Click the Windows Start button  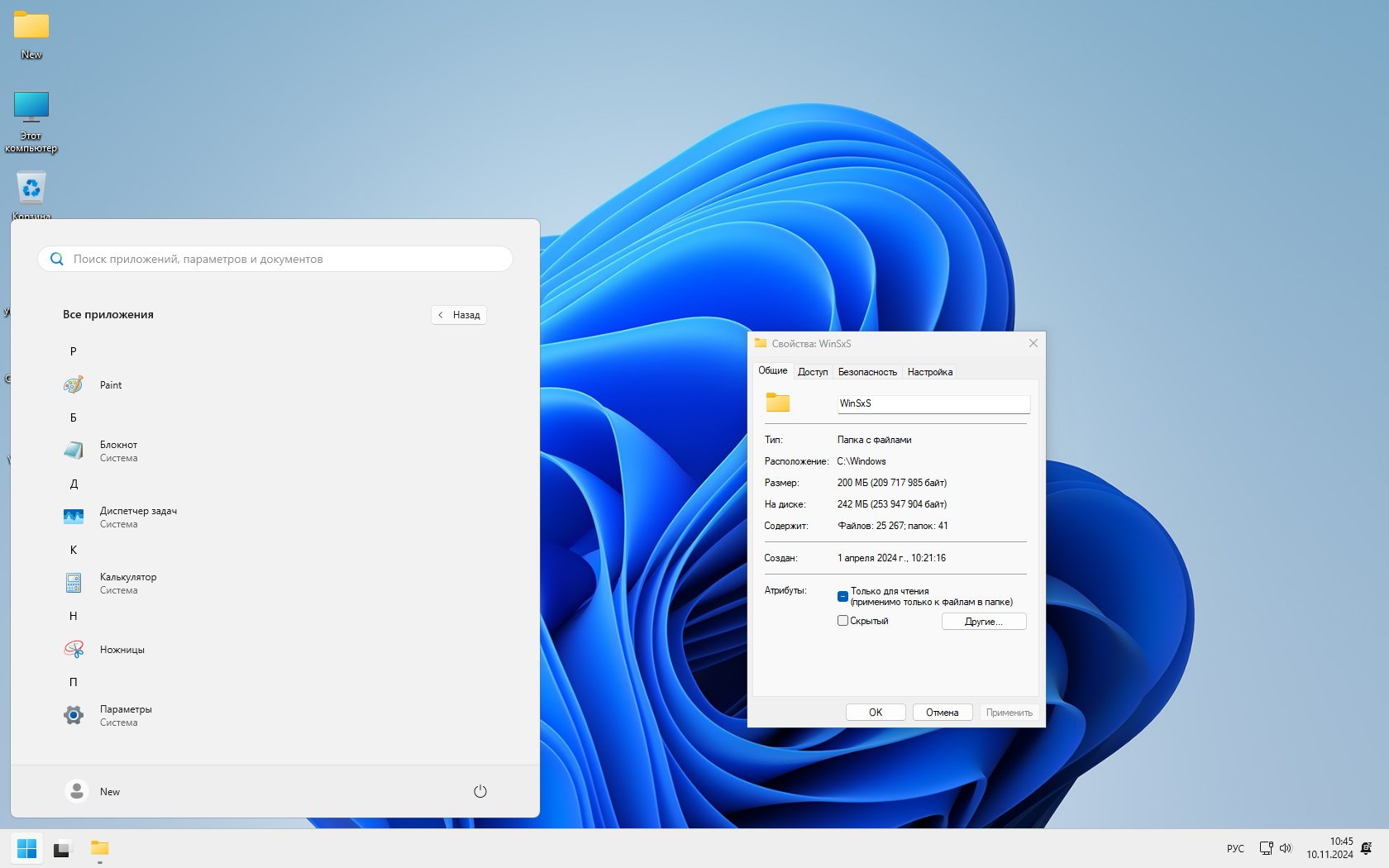26,848
